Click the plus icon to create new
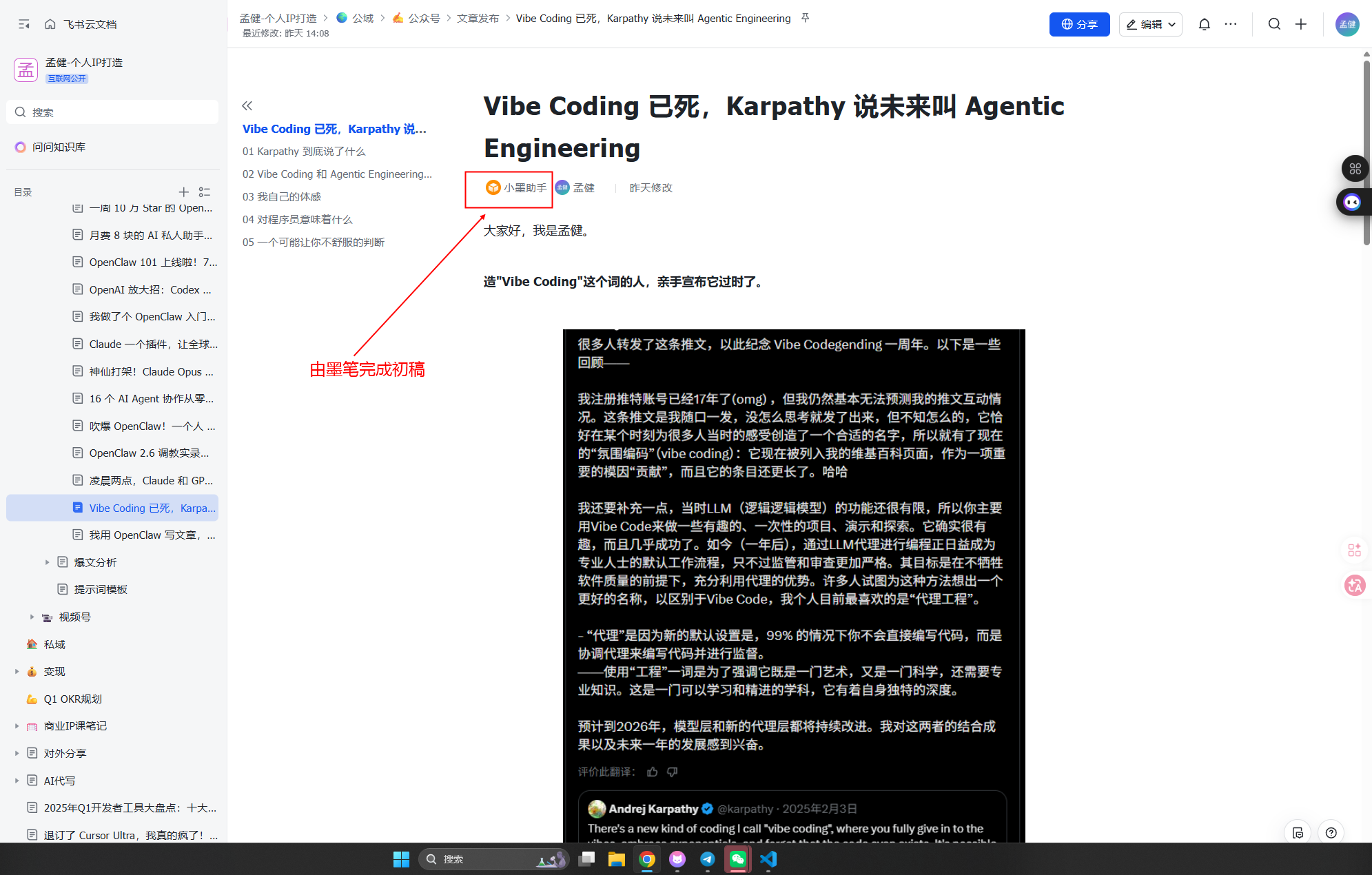 1301,24
